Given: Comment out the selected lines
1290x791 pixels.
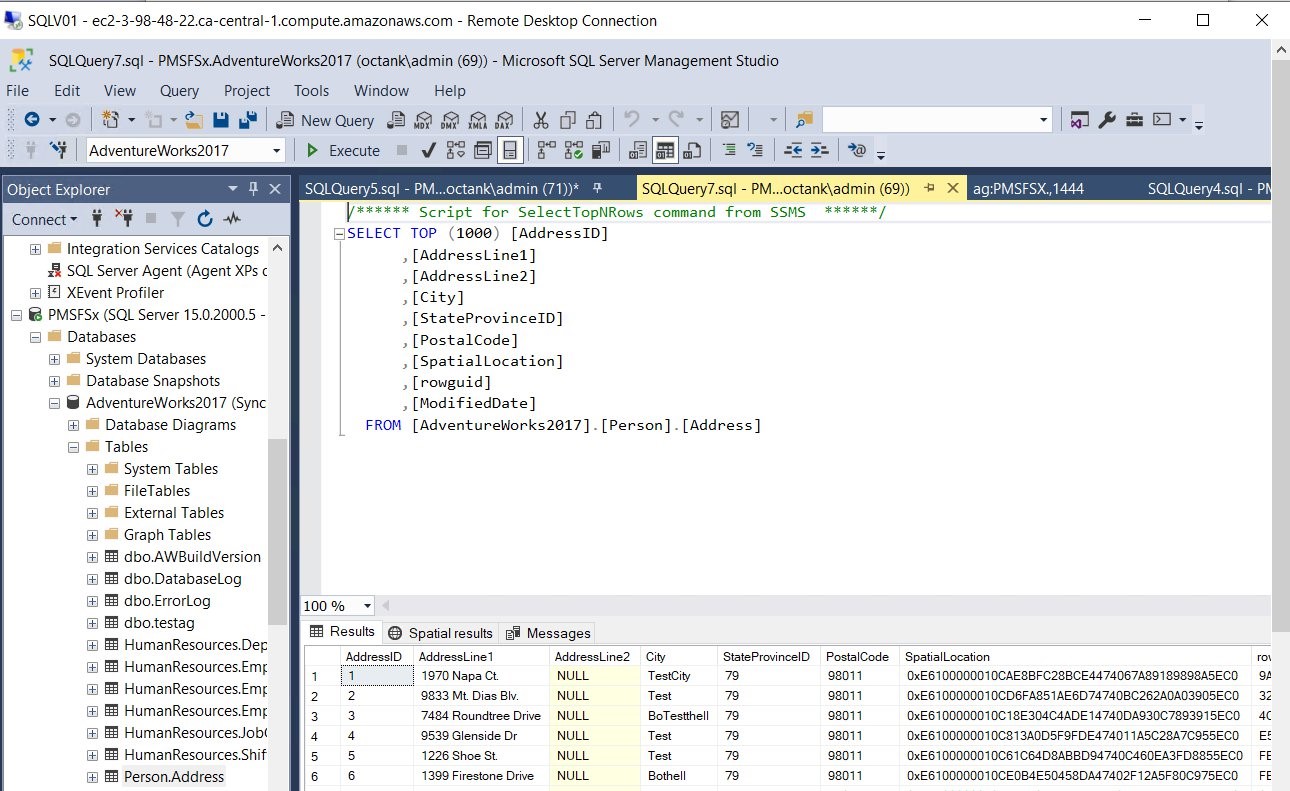Looking at the screenshot, I should click(x=729, y=150).
